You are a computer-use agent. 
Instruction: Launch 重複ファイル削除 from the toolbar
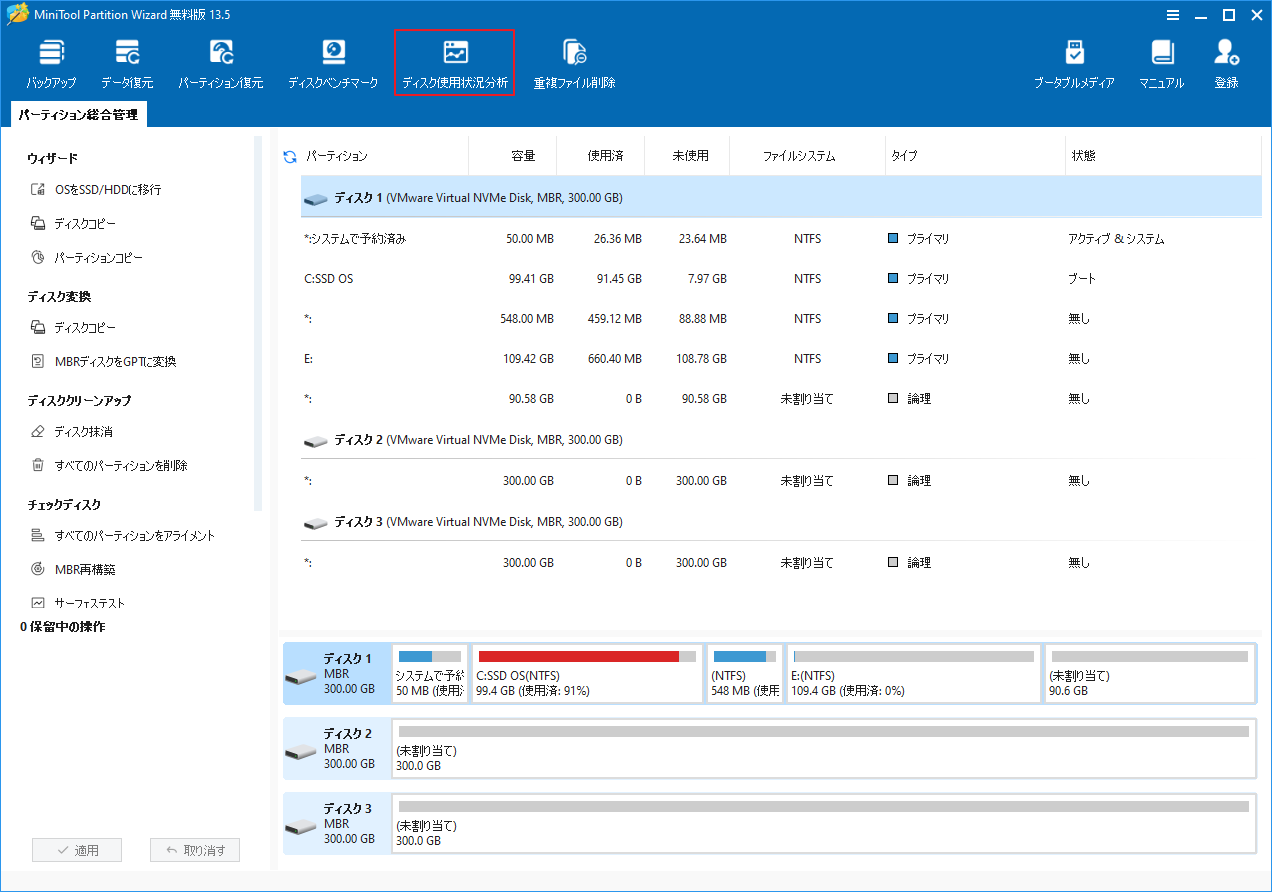574,60
